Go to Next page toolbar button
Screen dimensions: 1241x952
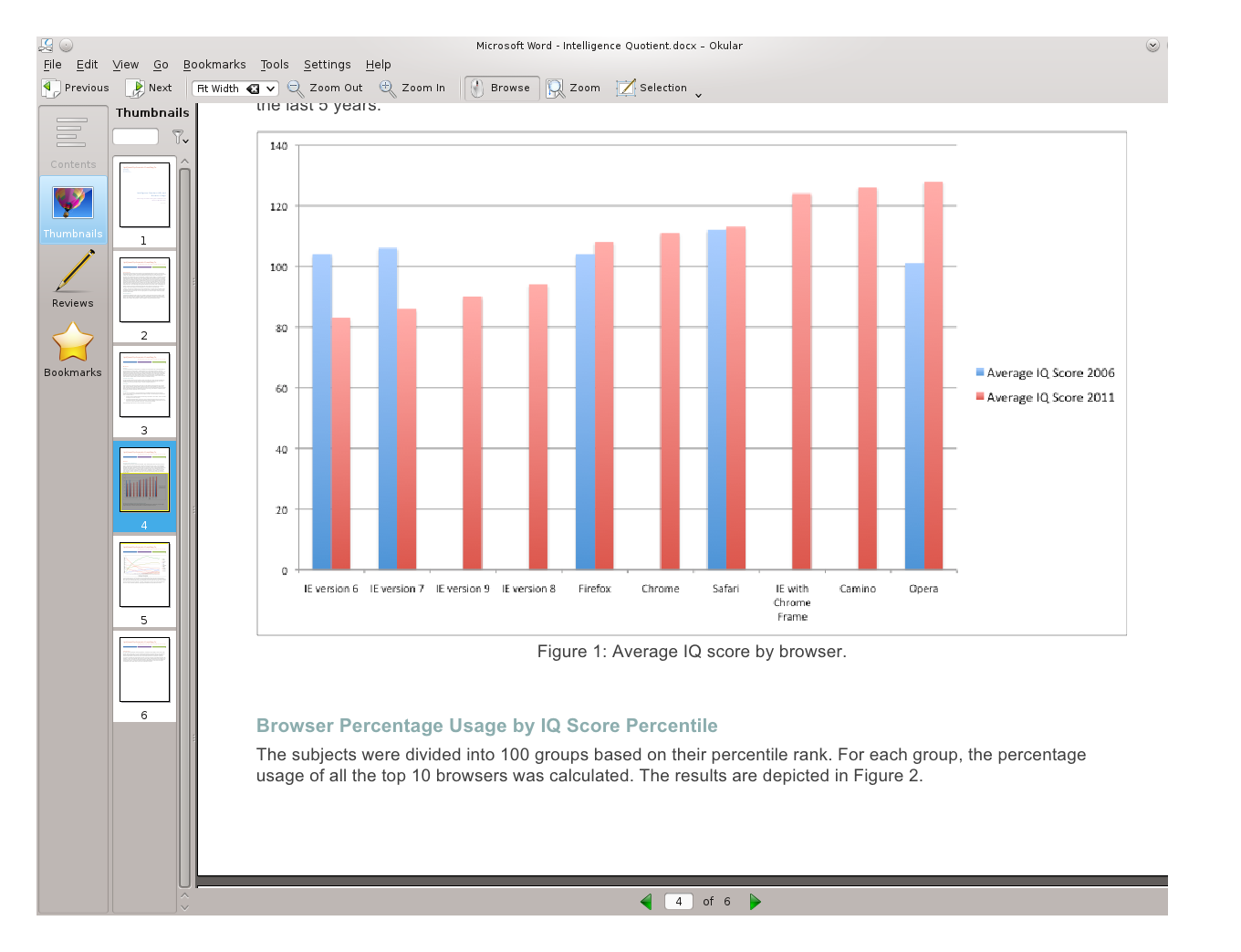[150, 88]
